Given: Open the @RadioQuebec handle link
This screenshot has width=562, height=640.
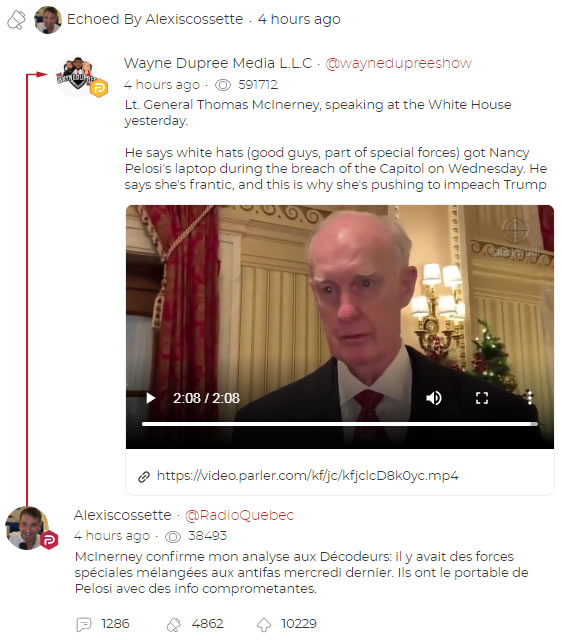Looking at the screenshot, I should [239, 516].
